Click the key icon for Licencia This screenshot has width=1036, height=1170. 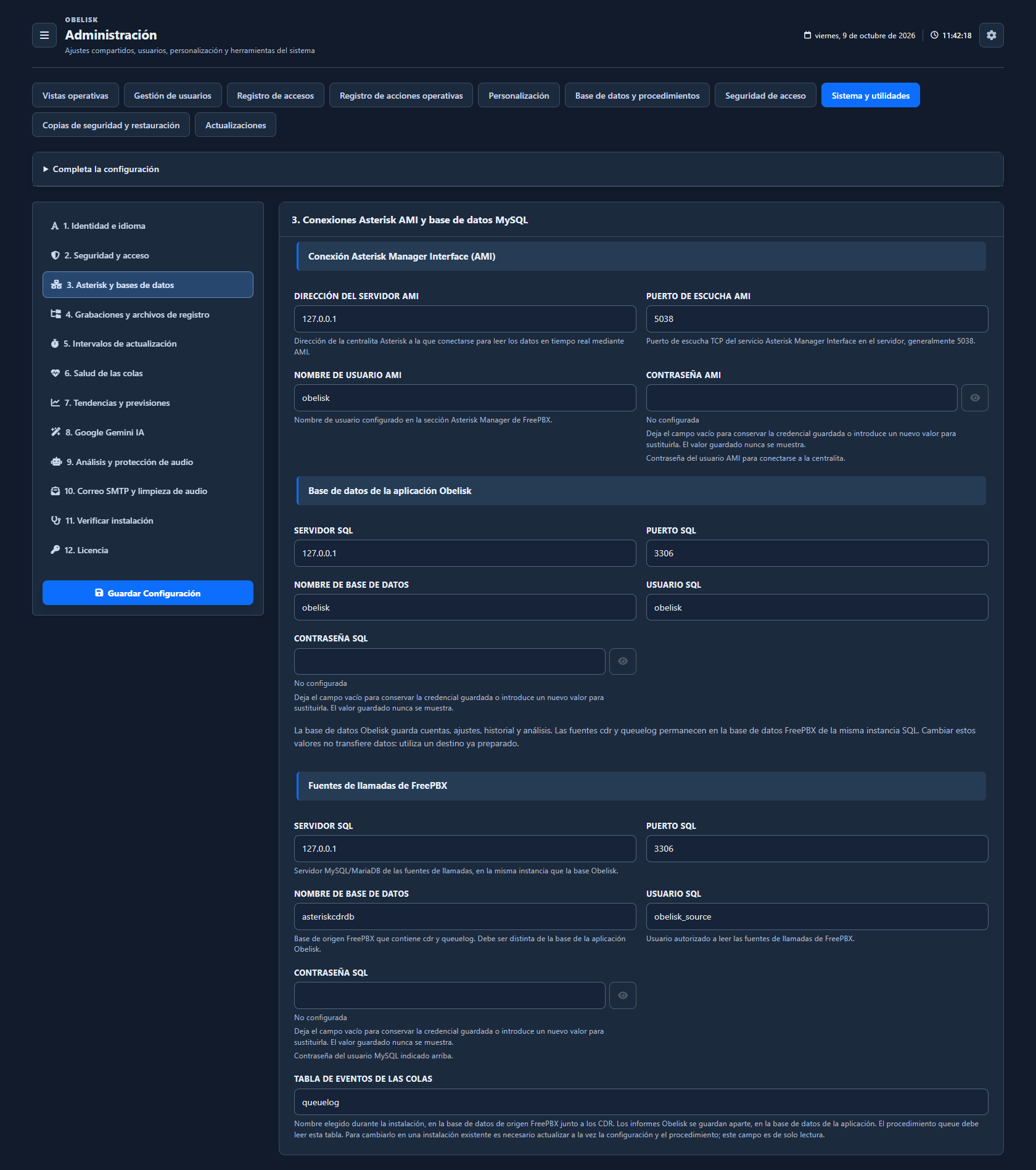point(55,550)
